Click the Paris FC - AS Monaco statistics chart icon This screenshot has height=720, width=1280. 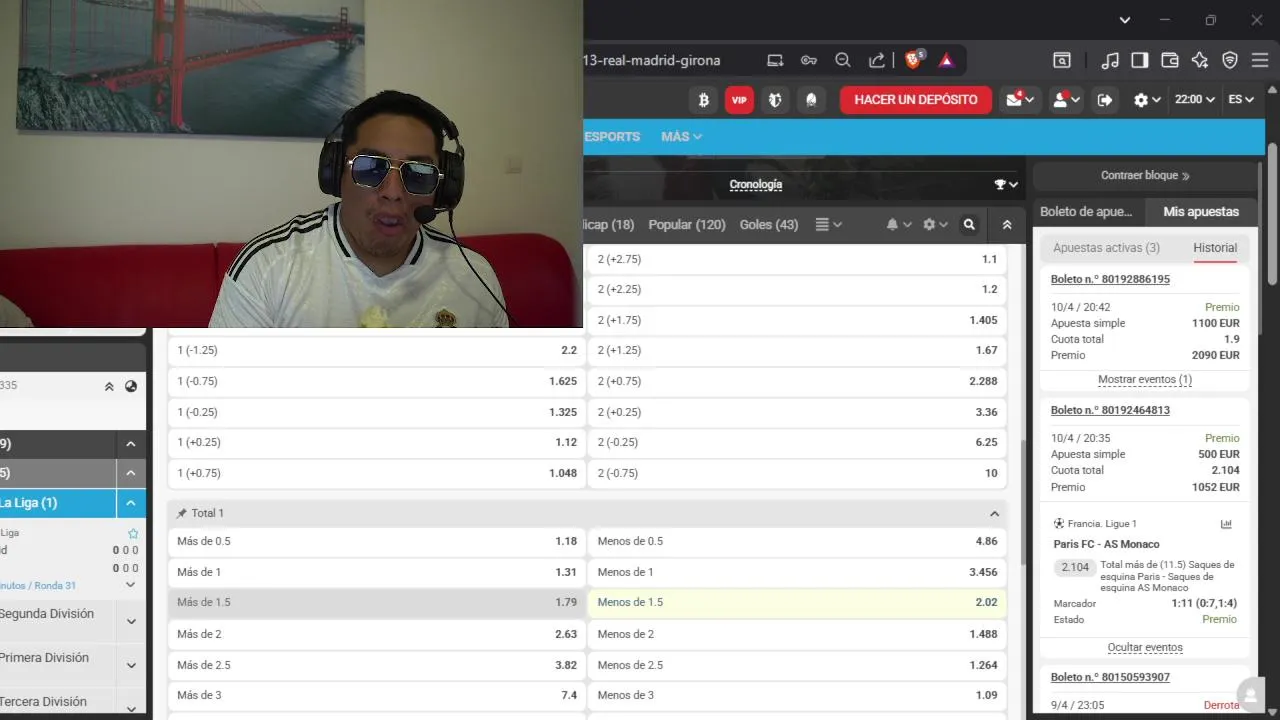click(x=1227, y=524)
